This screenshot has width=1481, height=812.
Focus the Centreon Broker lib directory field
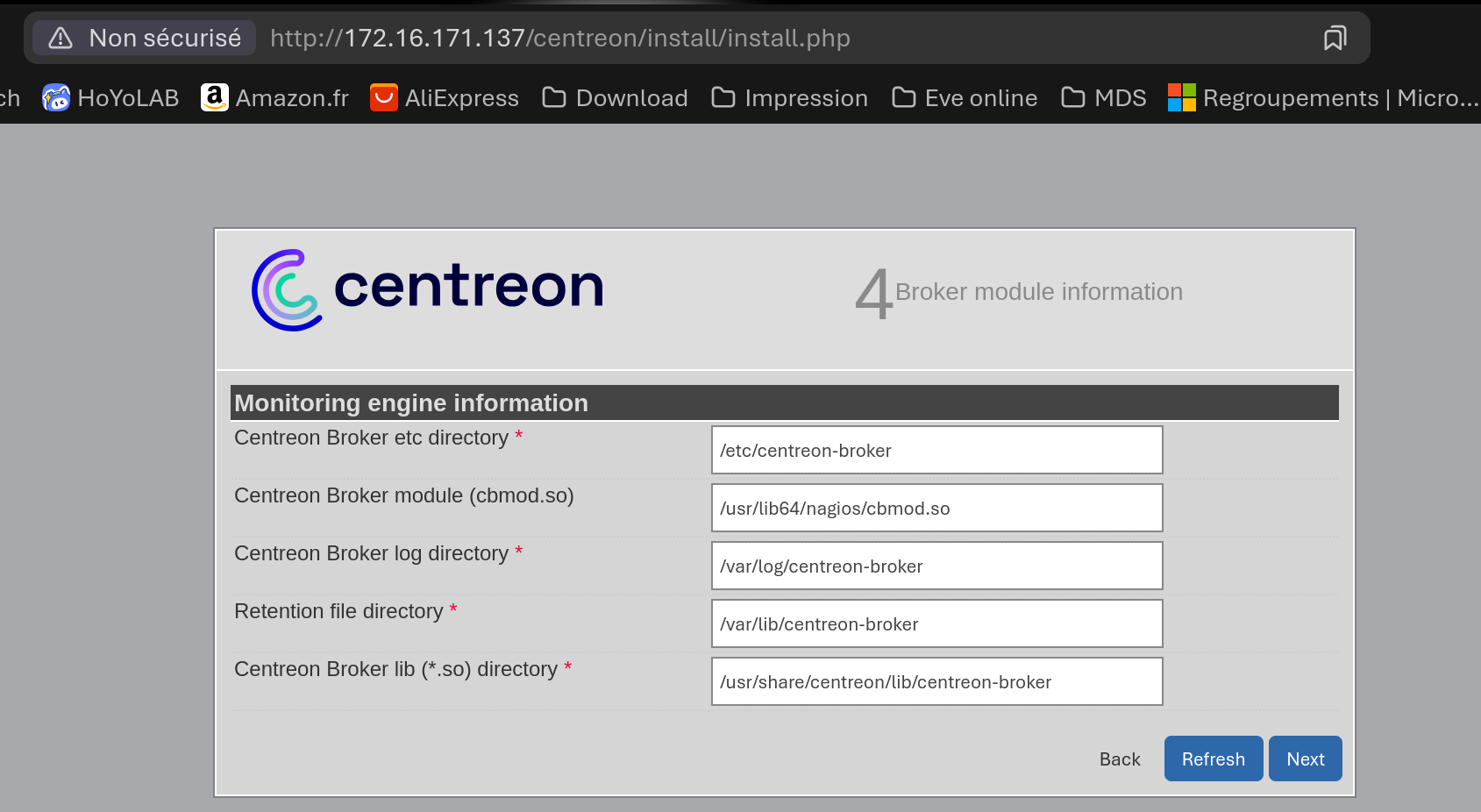pos(936,681)
